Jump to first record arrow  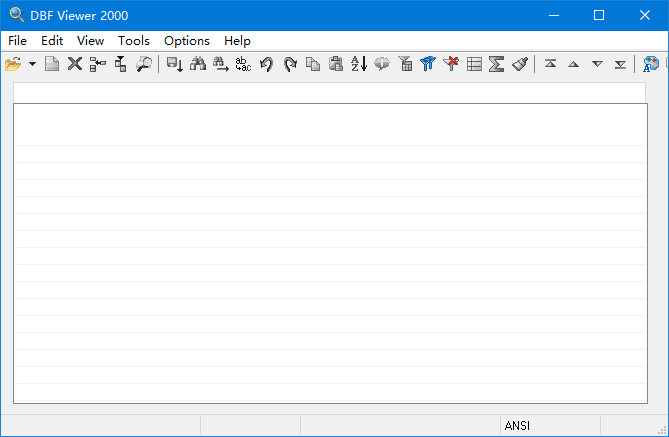tap(550, 64)
